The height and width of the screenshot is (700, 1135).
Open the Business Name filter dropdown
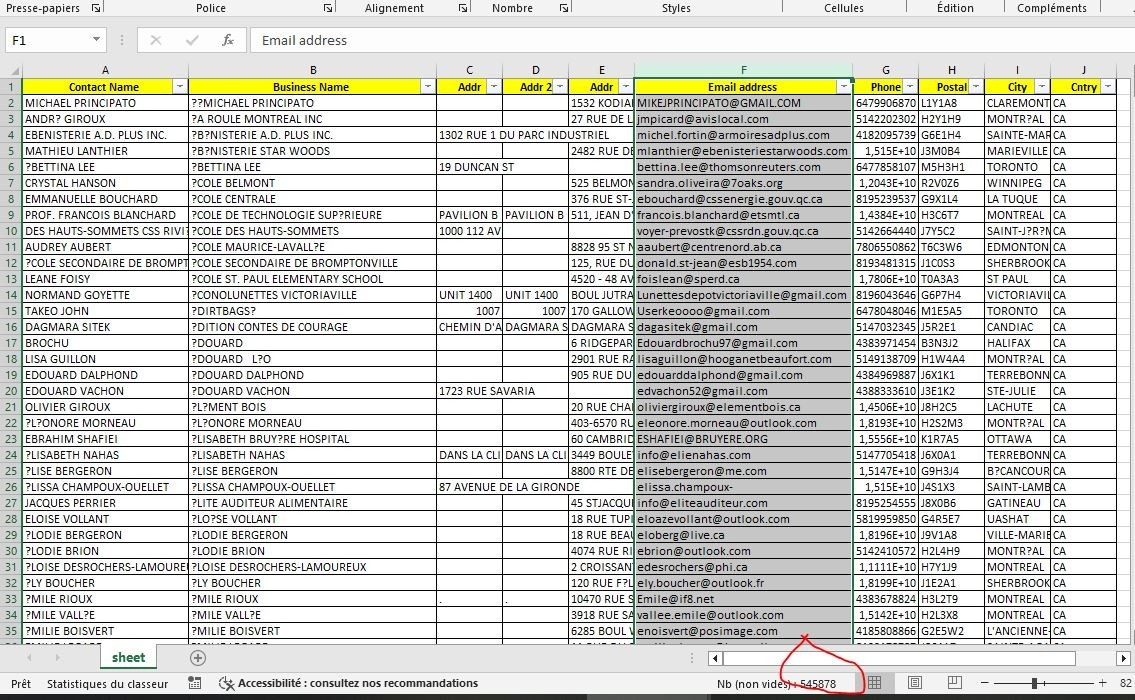pyautogui.click(x=428, y=87)
